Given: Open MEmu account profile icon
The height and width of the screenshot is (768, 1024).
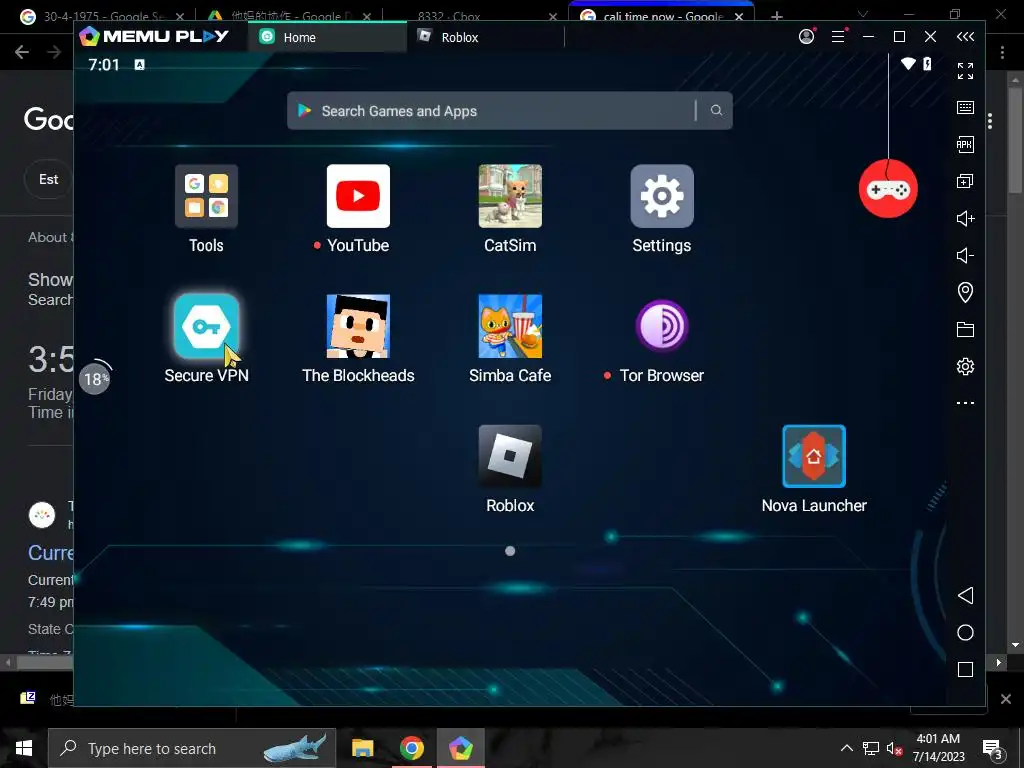Looking at the screenshot, I should click(x=807, y=37).
